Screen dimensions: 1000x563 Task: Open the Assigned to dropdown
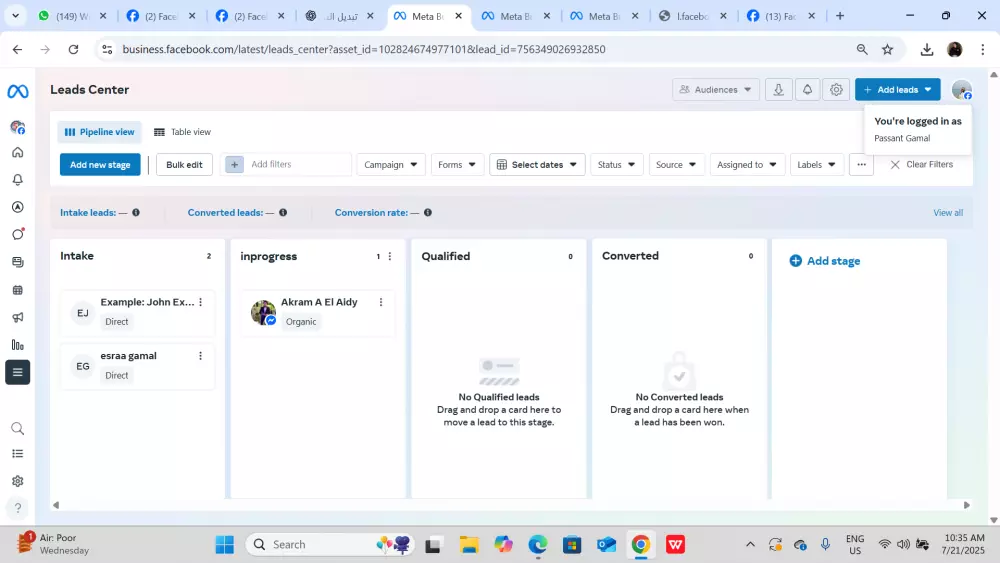(x=747, y=165)
